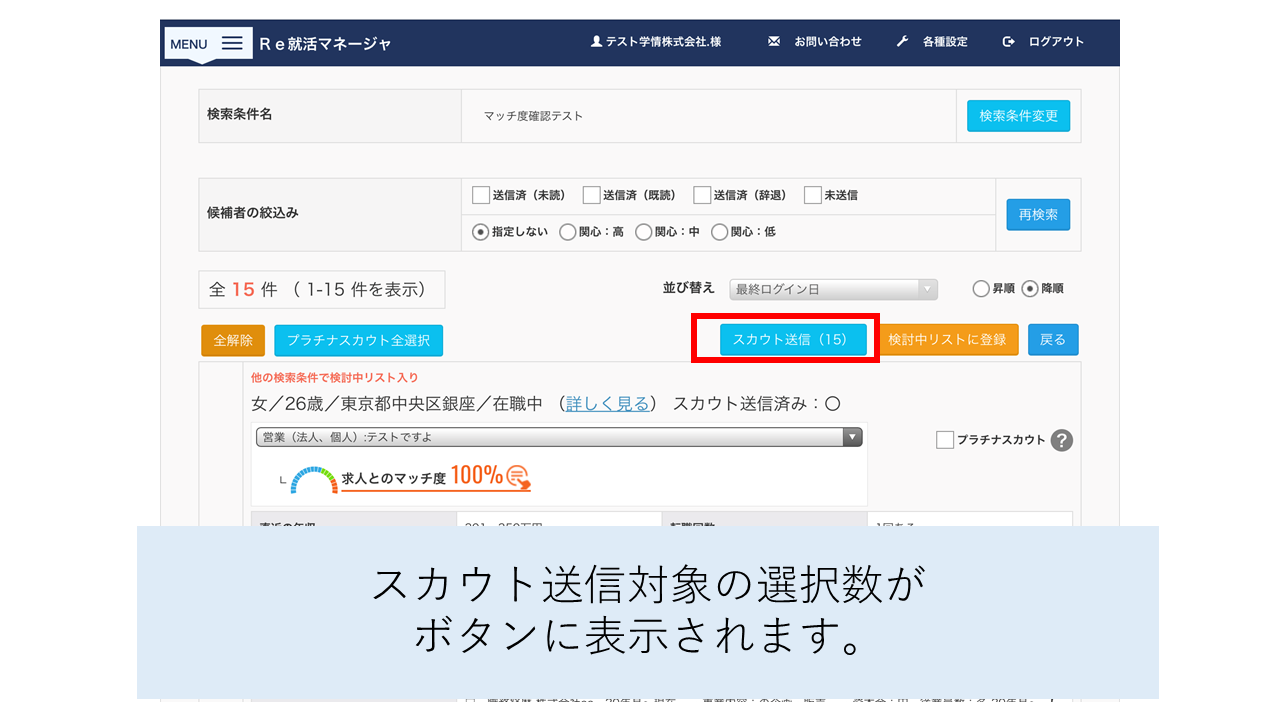Click テスト学情株式会社.様 account name
This screenshot has height=720, width=1280.
(x=663, y=42)
